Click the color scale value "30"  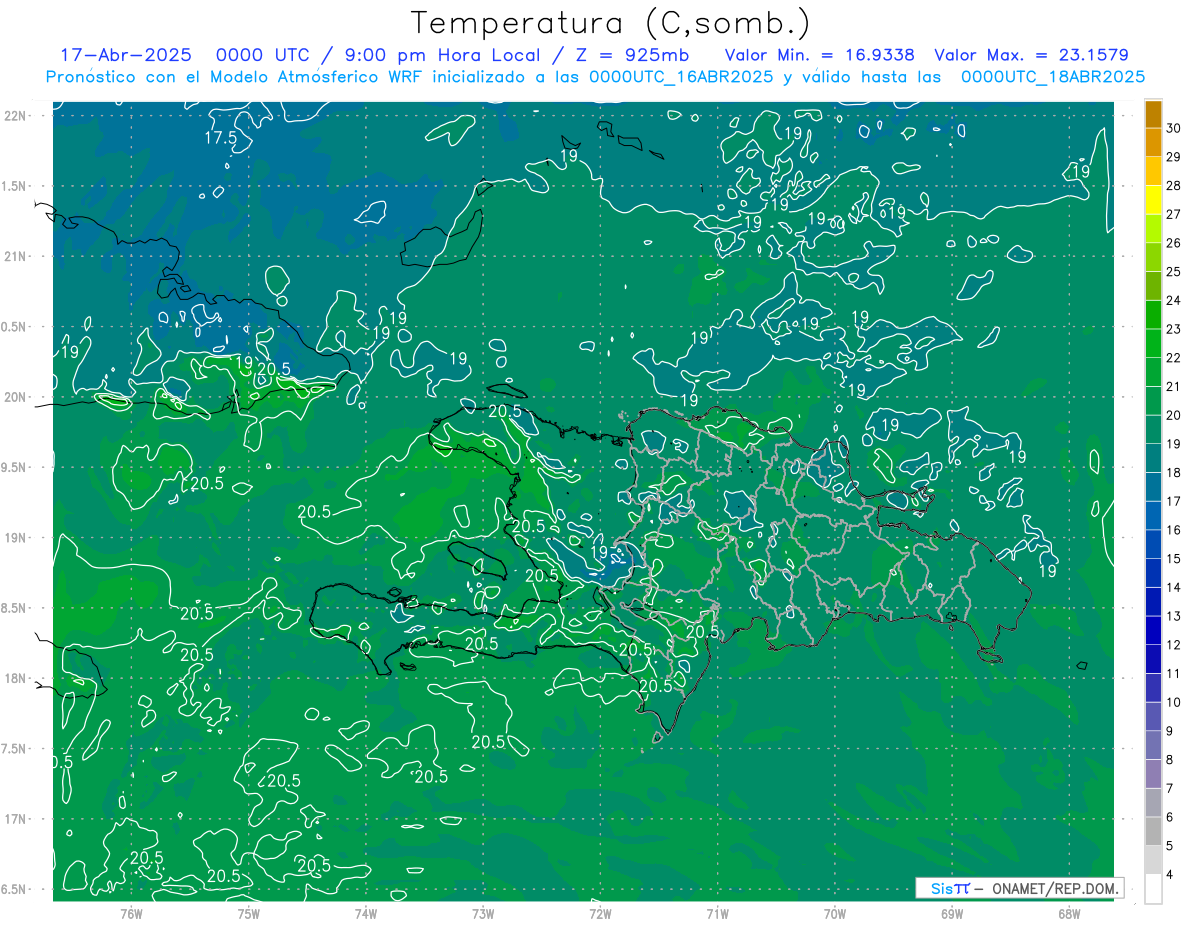tap(1174, 127)
